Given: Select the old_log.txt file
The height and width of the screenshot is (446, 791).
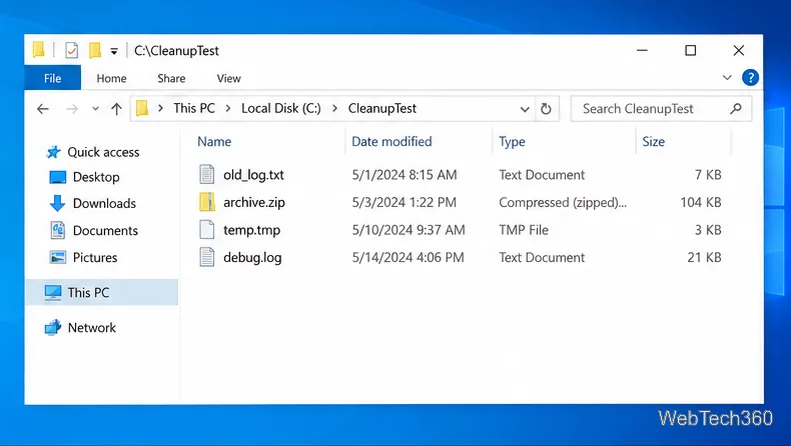Looking at the screenshot, I should tap(253, 175).
